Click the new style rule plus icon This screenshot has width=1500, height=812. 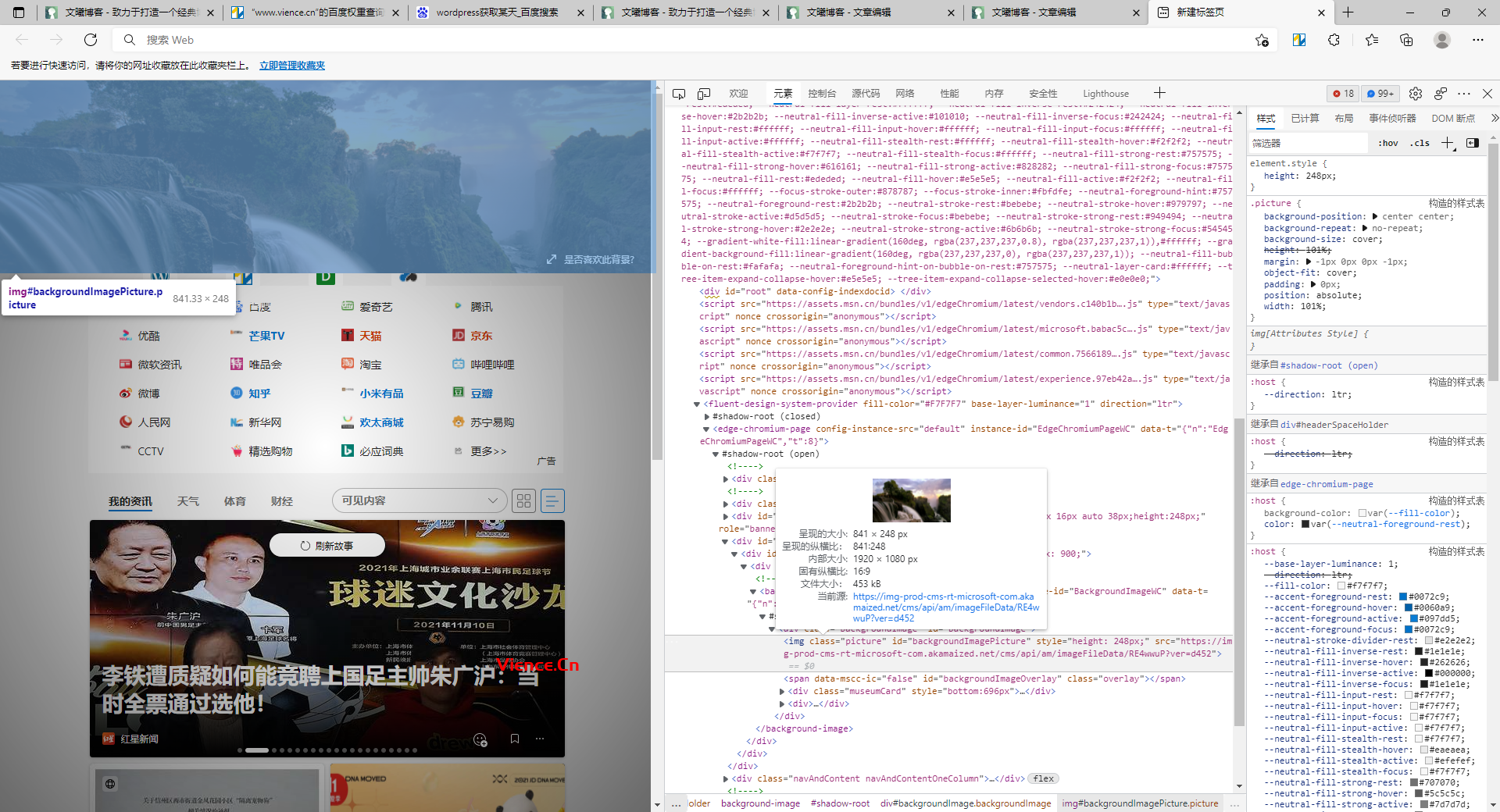[x=1448, y=143]
